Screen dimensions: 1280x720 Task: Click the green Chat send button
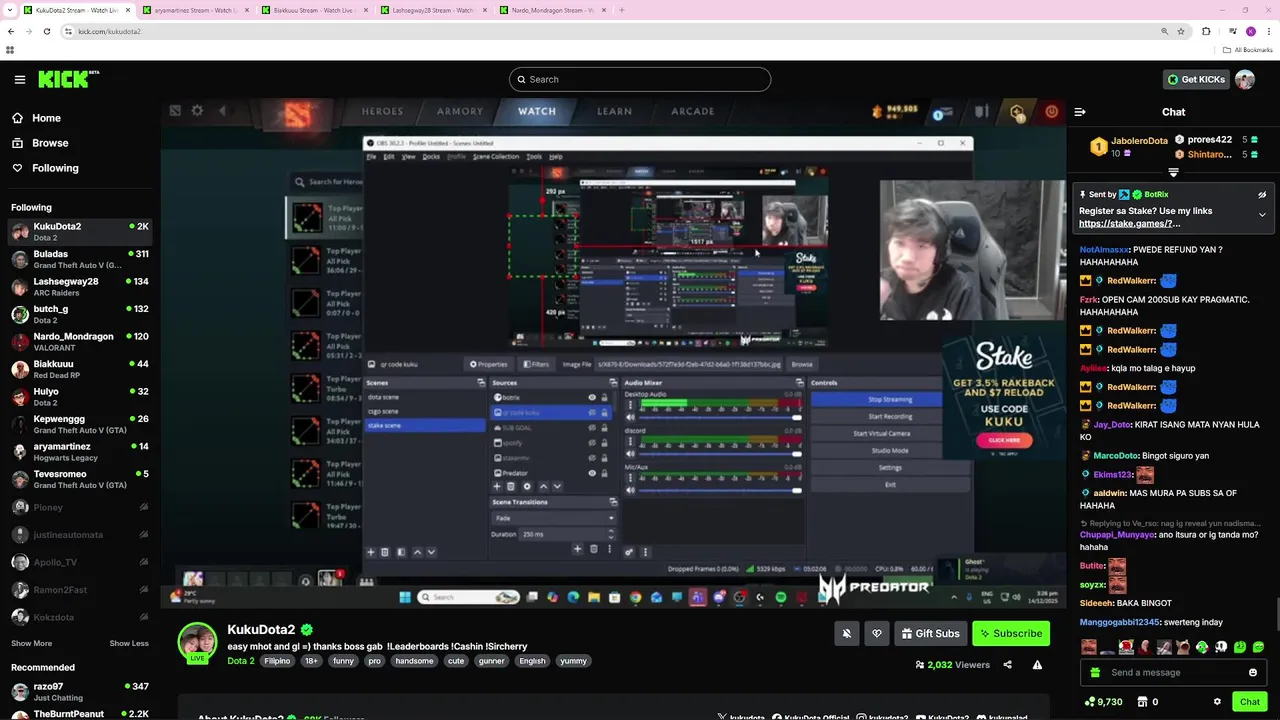click(x=1250, y=702)
